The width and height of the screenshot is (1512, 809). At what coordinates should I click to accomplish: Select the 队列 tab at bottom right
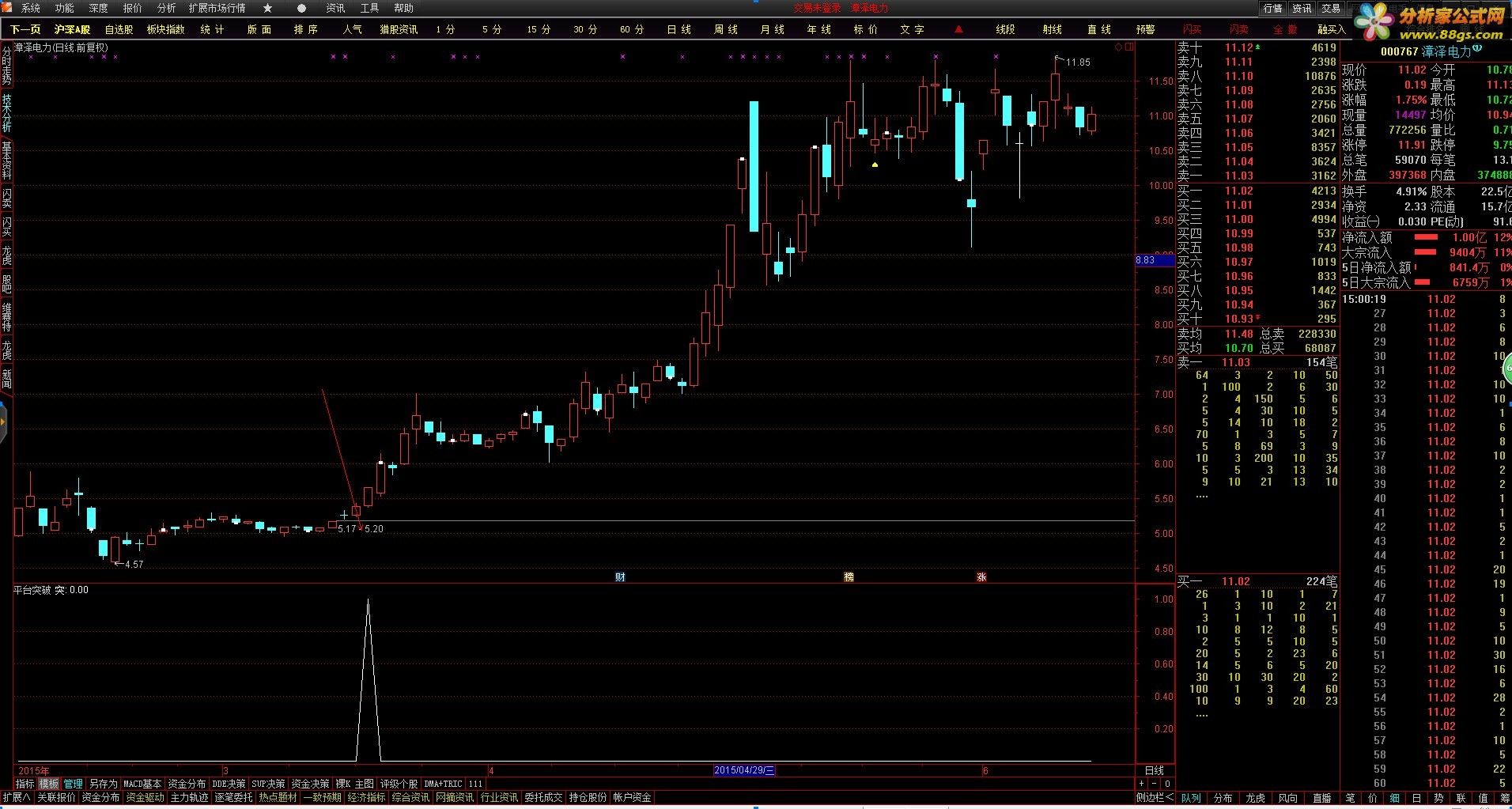click(1190, 798)
